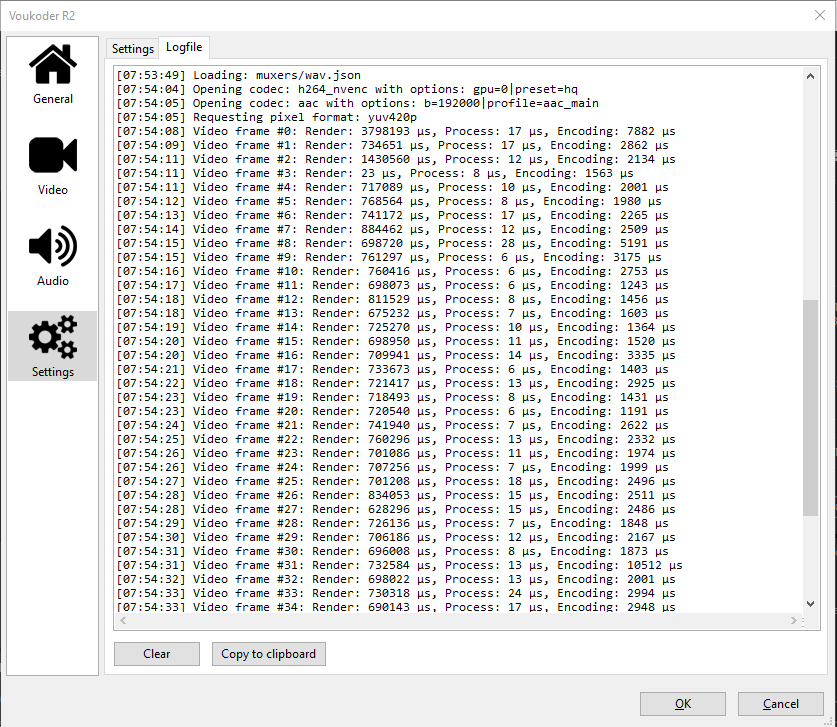
Task: Click the 'Video frame #30' log line
Action: tap(392, 551)
